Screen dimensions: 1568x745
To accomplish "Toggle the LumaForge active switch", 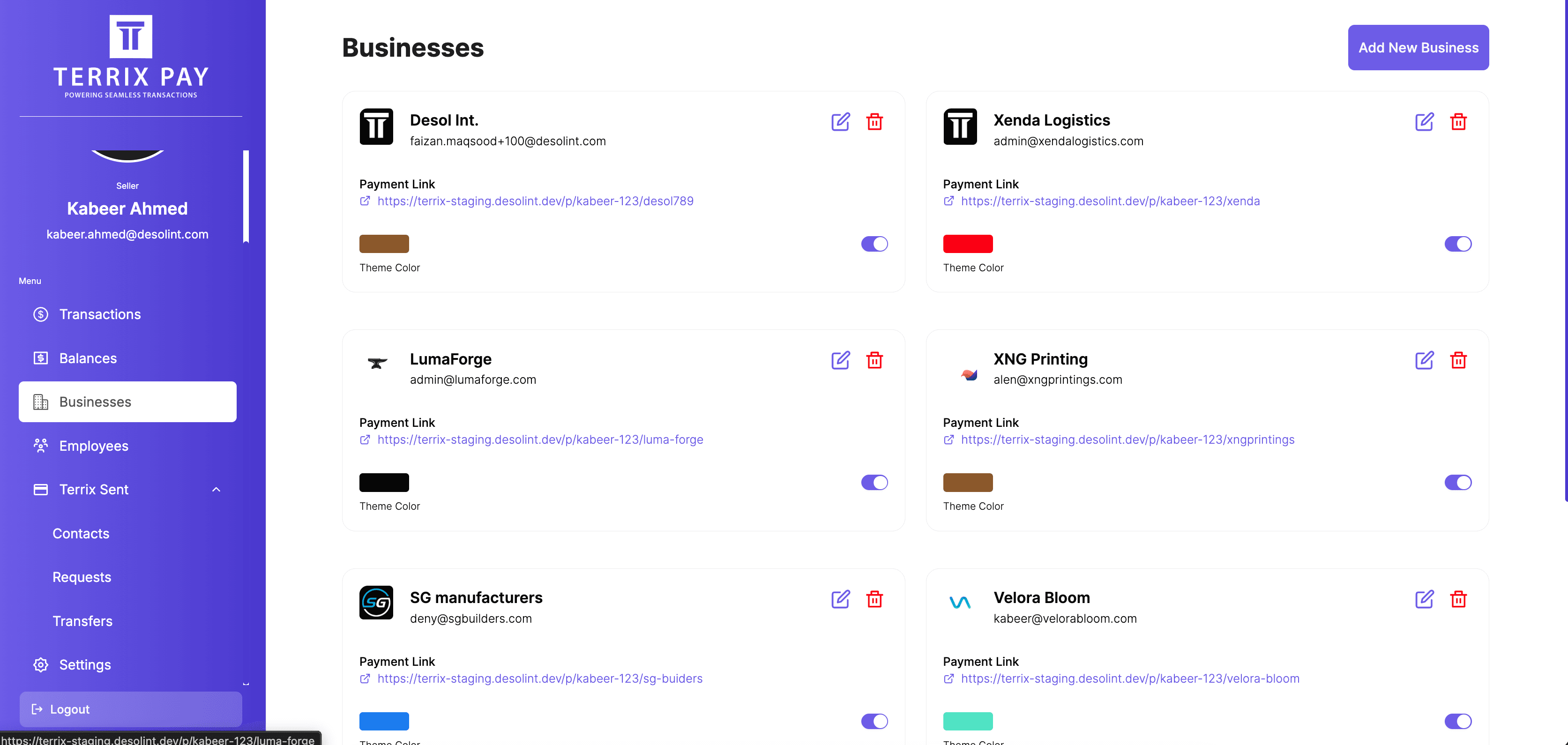I will 874,483.
